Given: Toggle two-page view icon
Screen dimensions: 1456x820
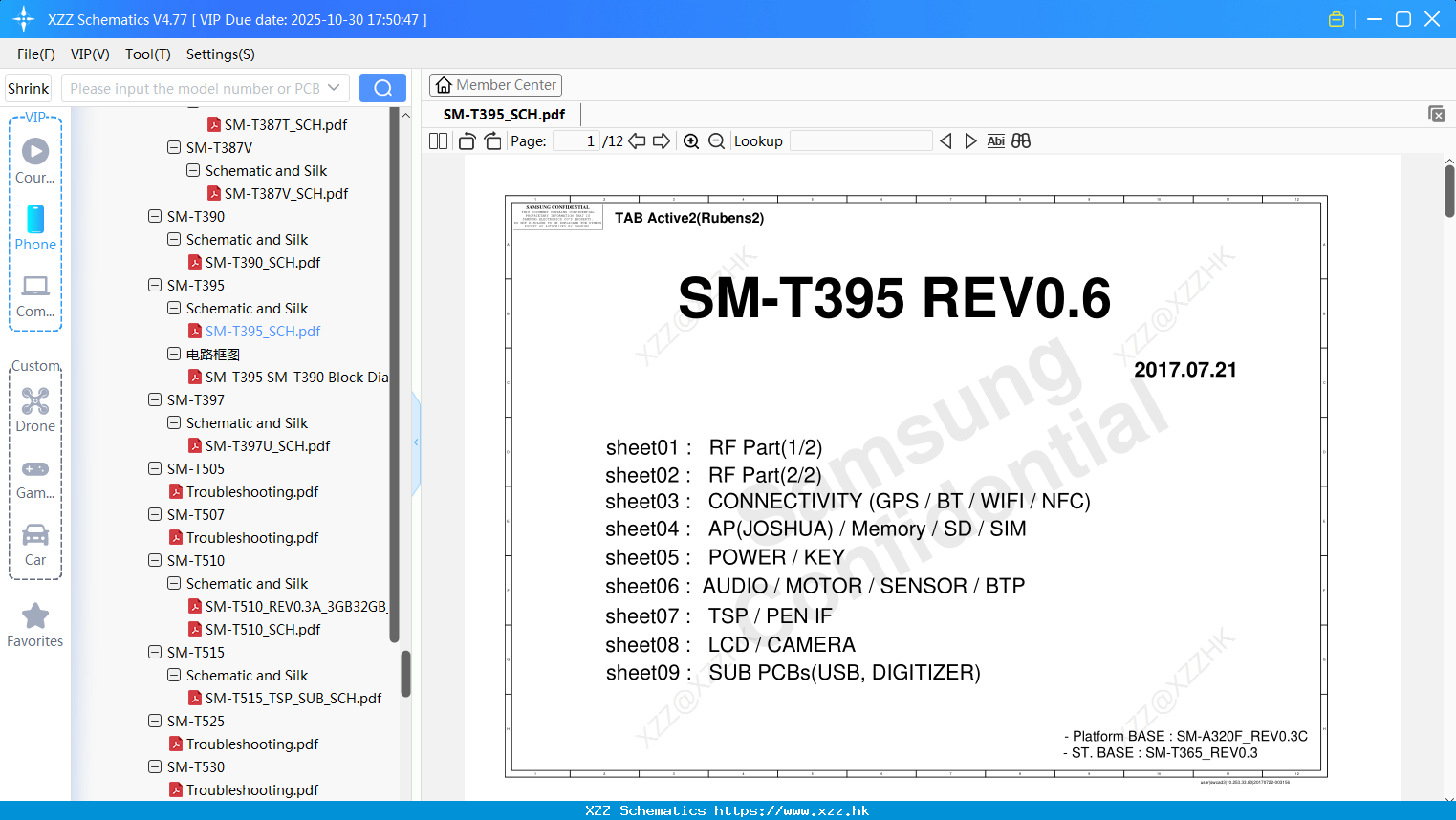Looking at the screenshot, I should click(x=439, y=141).
